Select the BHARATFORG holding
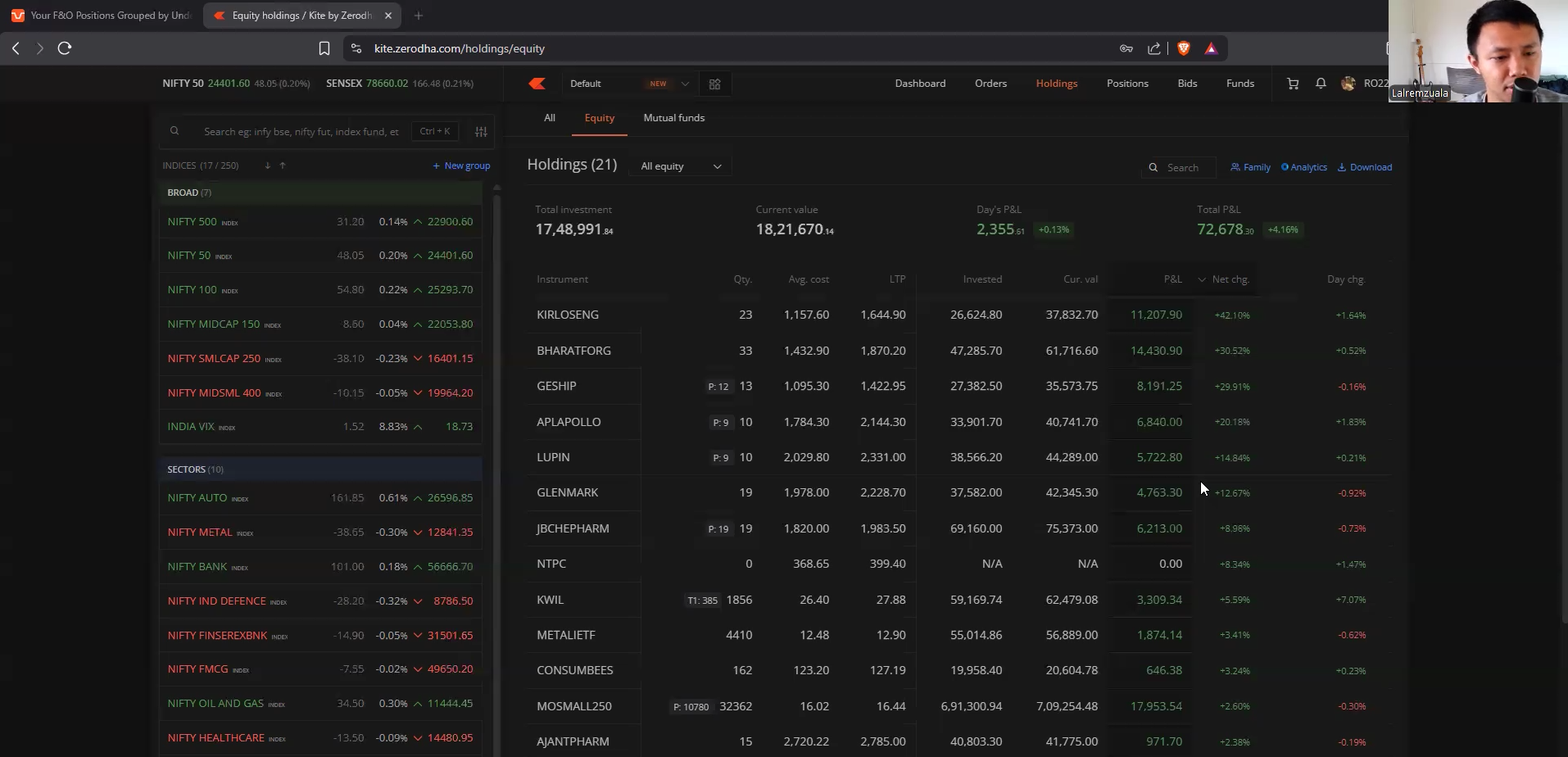Image resolution: width=1568 pixels, height=757 pixels. click(x=573, y=351)
